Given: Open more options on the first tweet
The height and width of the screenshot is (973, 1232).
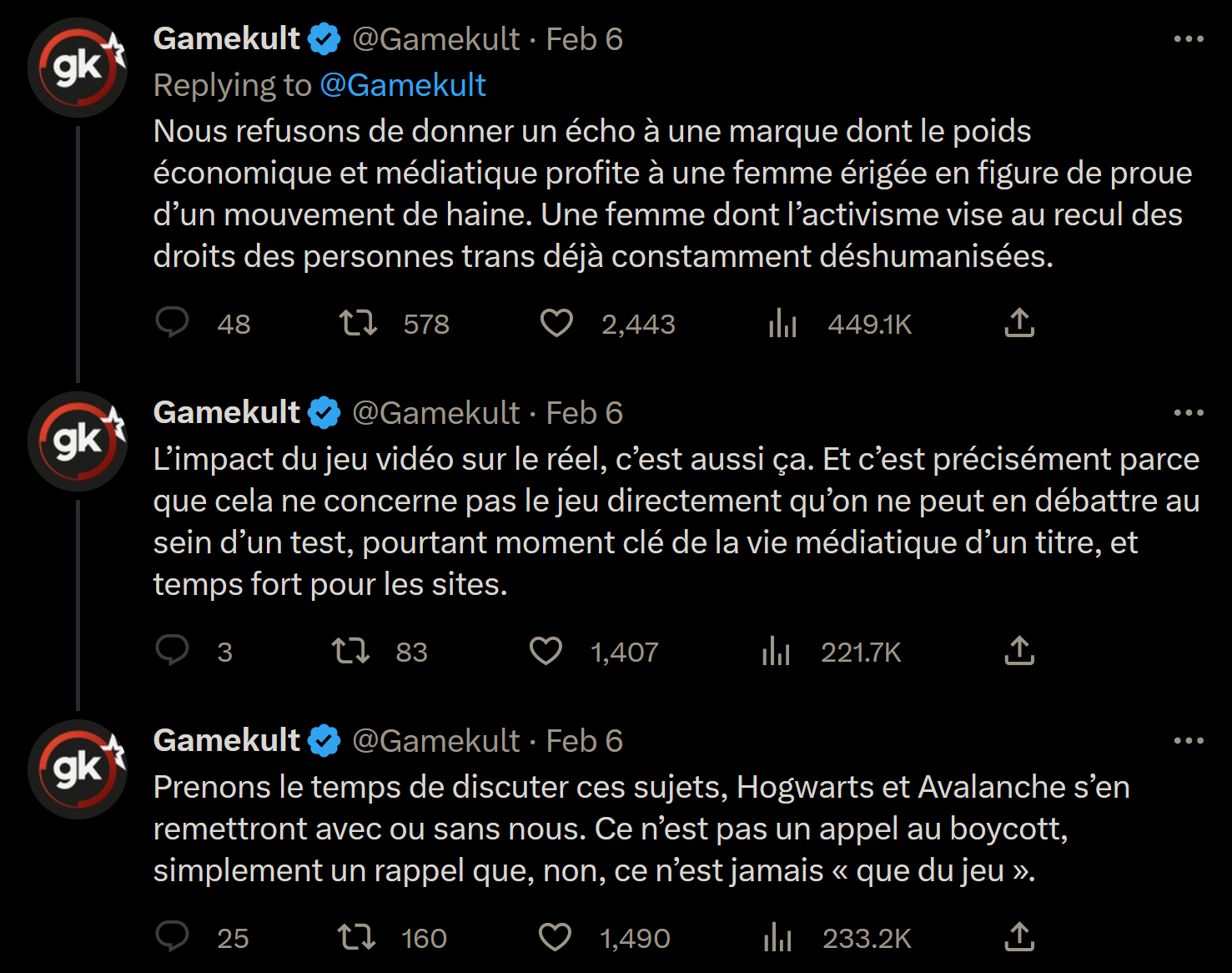Looking at the screenshot, I should point(1188,39).
